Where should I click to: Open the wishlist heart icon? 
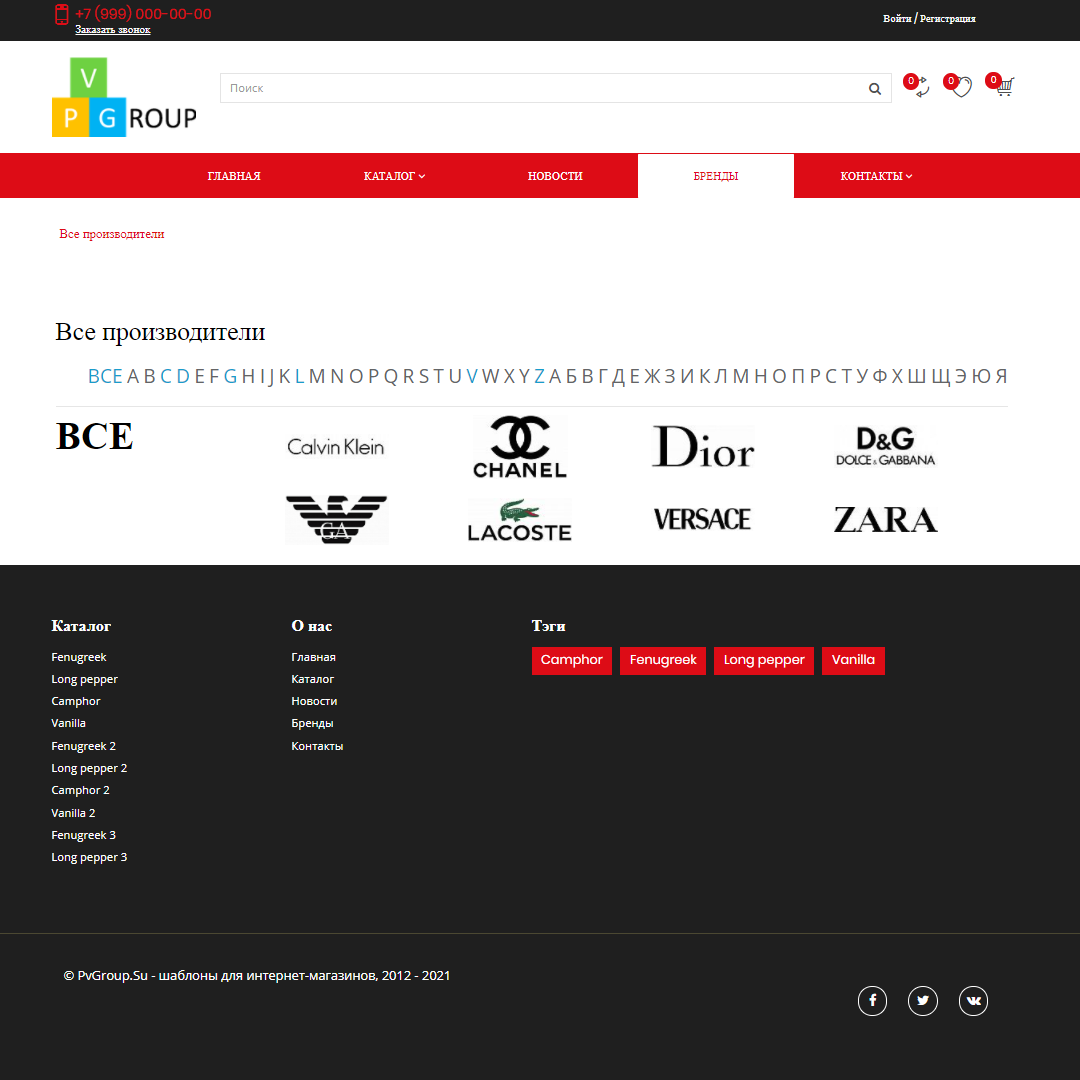coord(961,88)
